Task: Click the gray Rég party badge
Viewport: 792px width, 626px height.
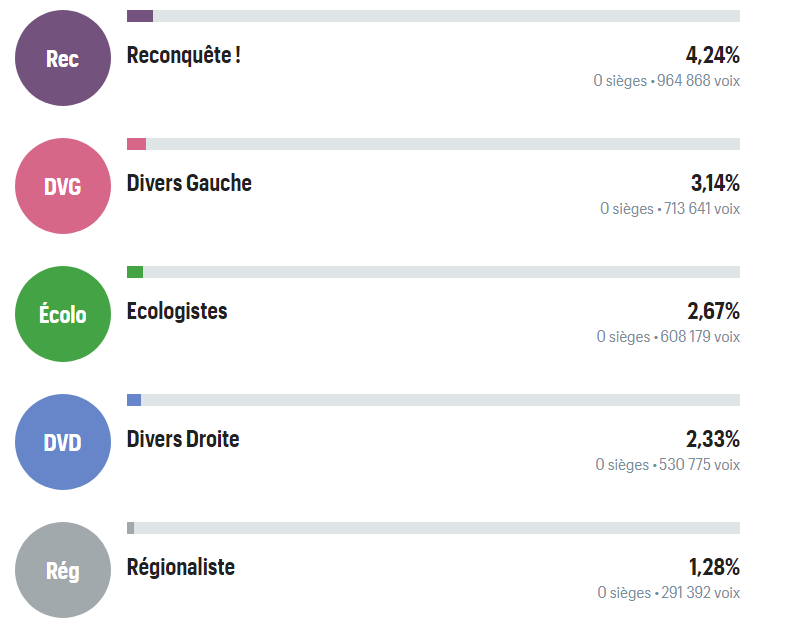Action: pos(62,571)
